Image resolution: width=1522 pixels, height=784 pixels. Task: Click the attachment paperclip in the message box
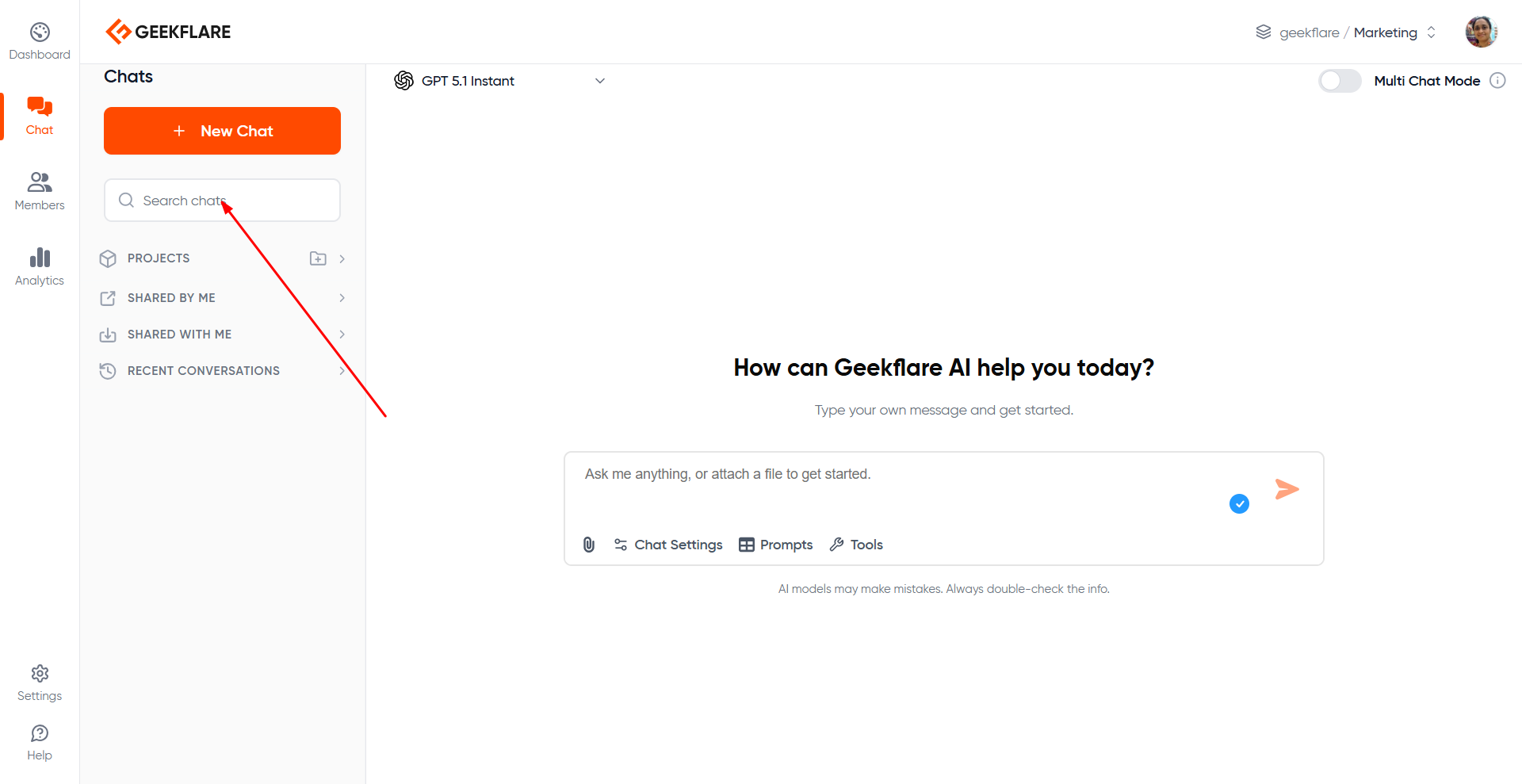tap(588, 545)
